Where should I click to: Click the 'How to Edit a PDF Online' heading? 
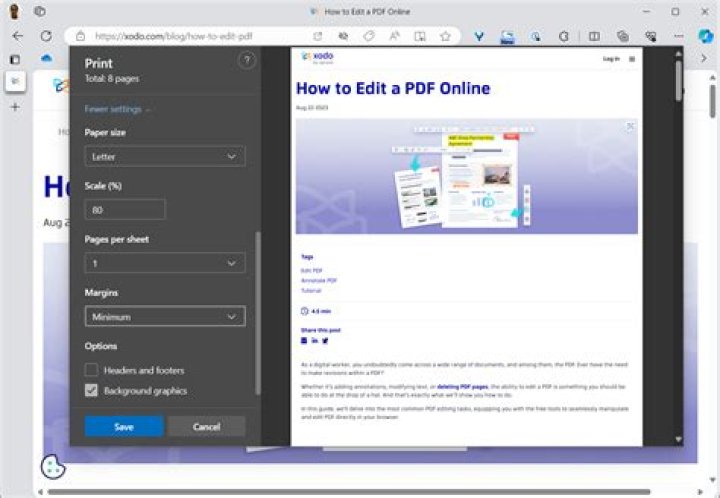click(393, 88)
